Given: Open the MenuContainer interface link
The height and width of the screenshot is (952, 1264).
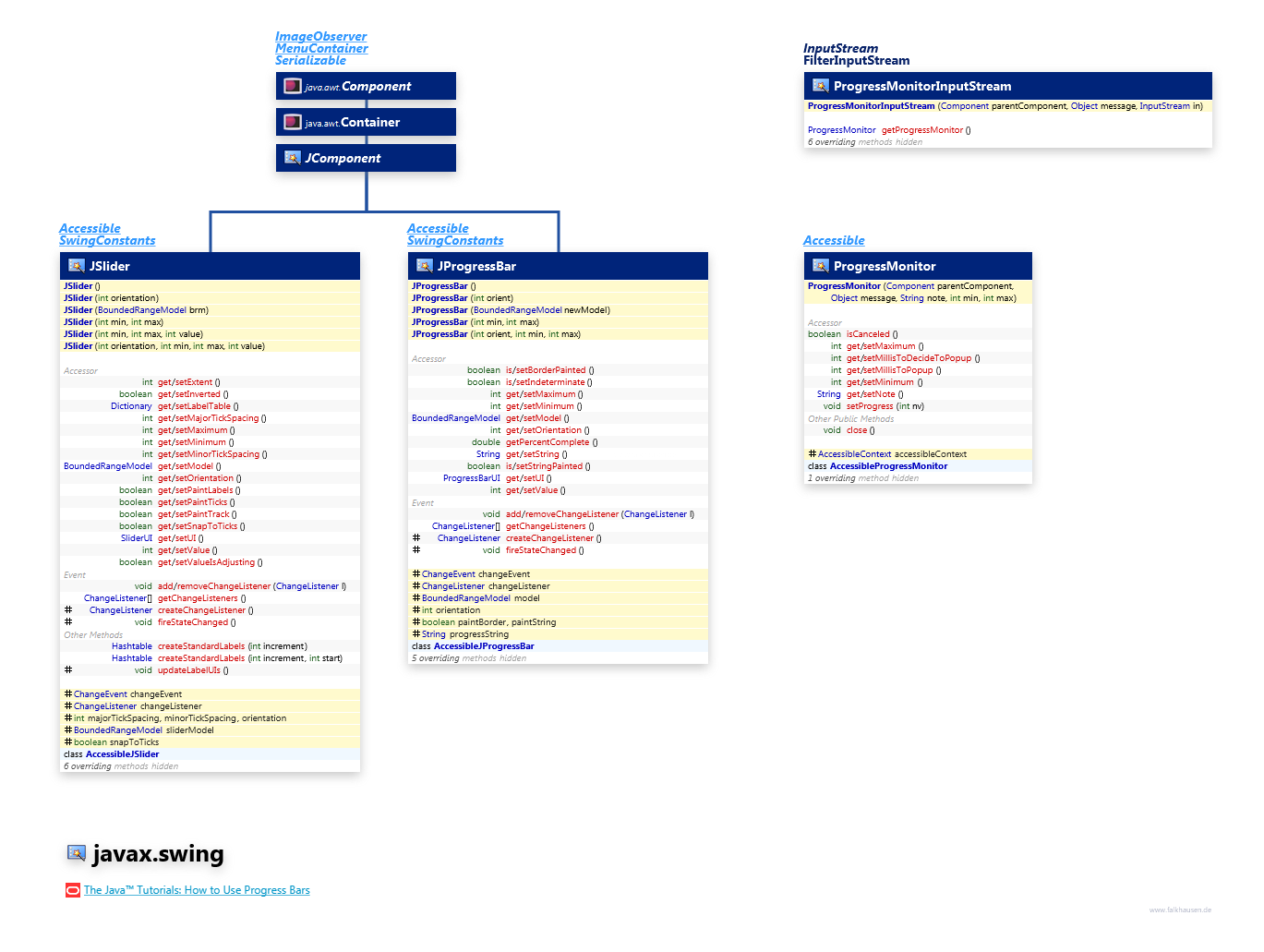Looking at the screenshot, I should tap(321, 49).
